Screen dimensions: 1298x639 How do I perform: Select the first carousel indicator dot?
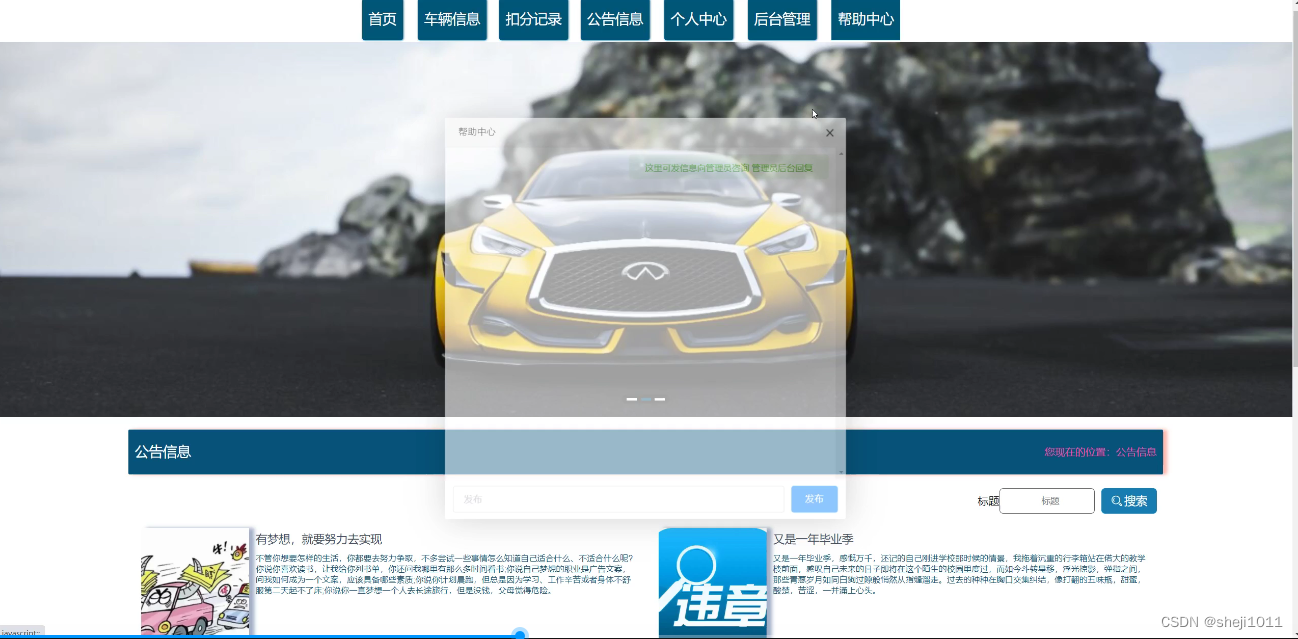(x=632, y=398)
